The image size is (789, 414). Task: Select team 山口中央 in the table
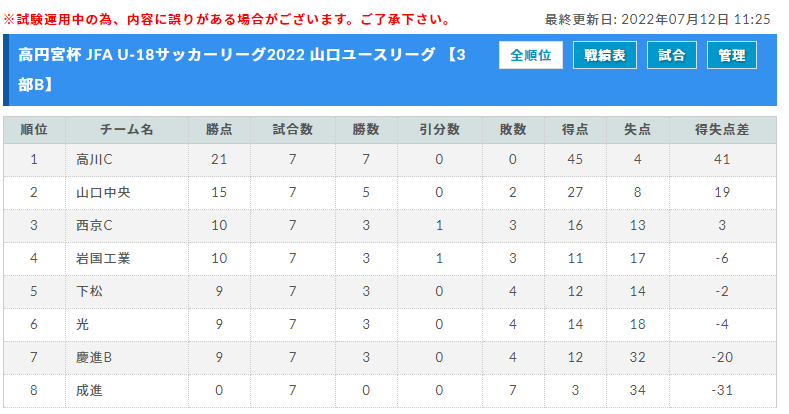click(x=103, y=193)
